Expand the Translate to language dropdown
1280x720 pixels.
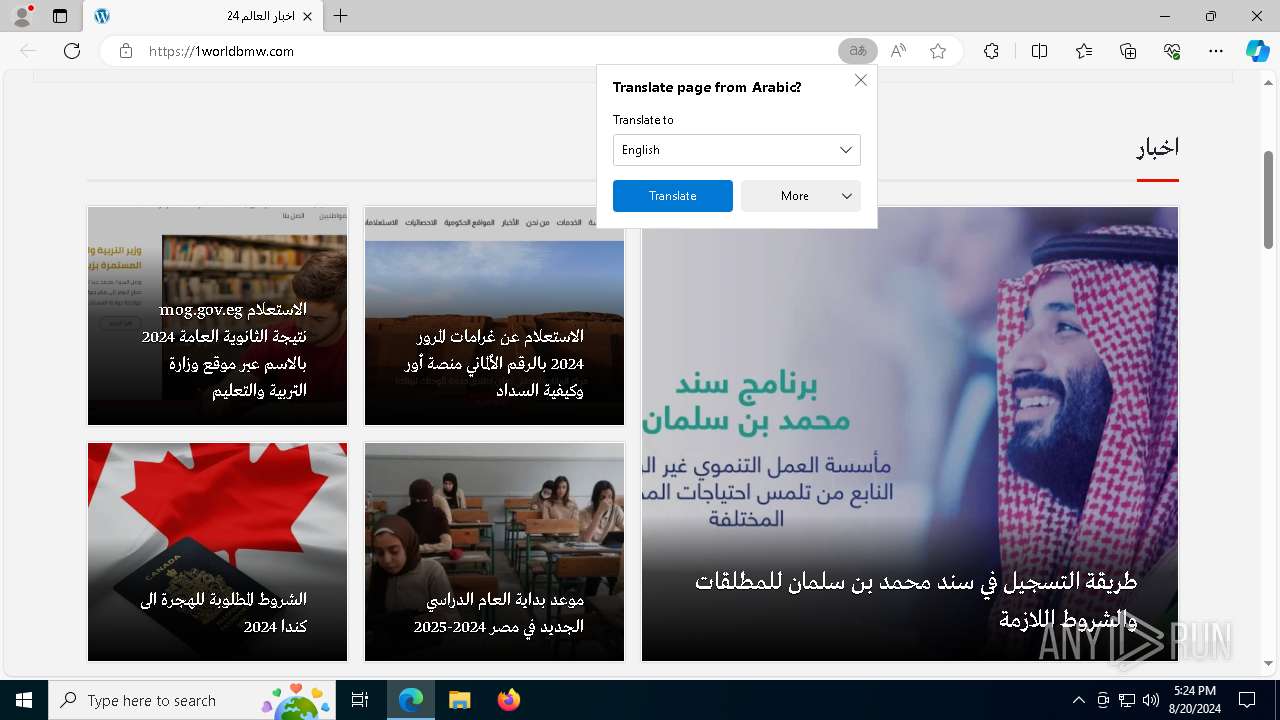(736, 150)
